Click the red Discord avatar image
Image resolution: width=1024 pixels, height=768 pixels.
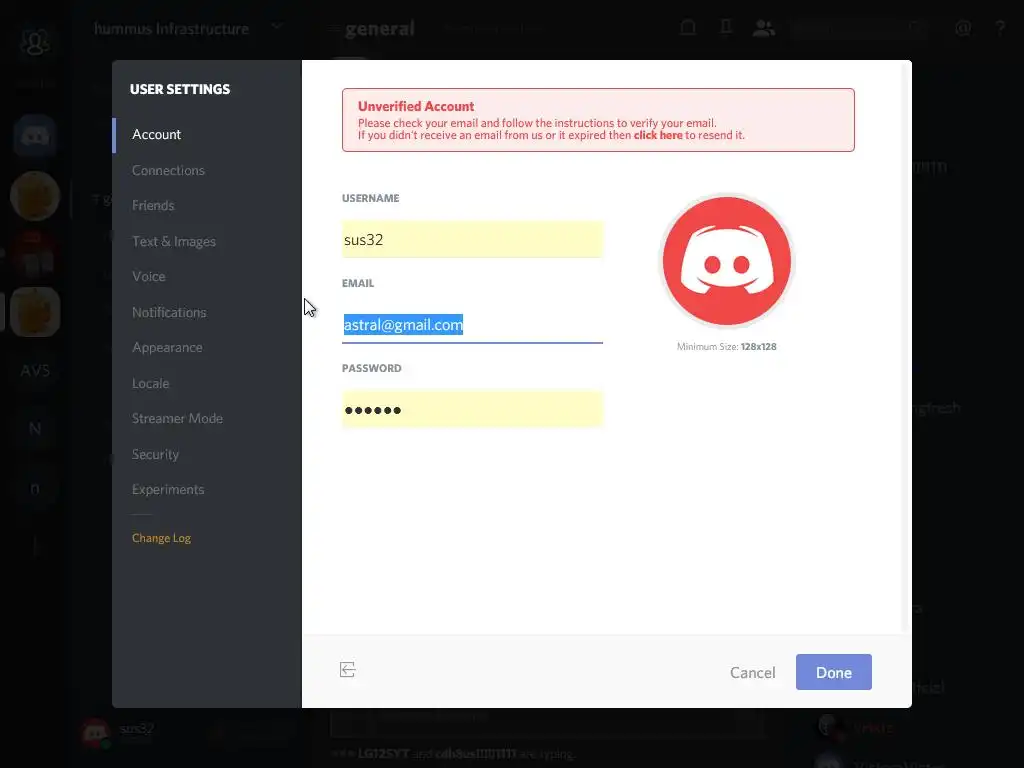pos(727,261)
